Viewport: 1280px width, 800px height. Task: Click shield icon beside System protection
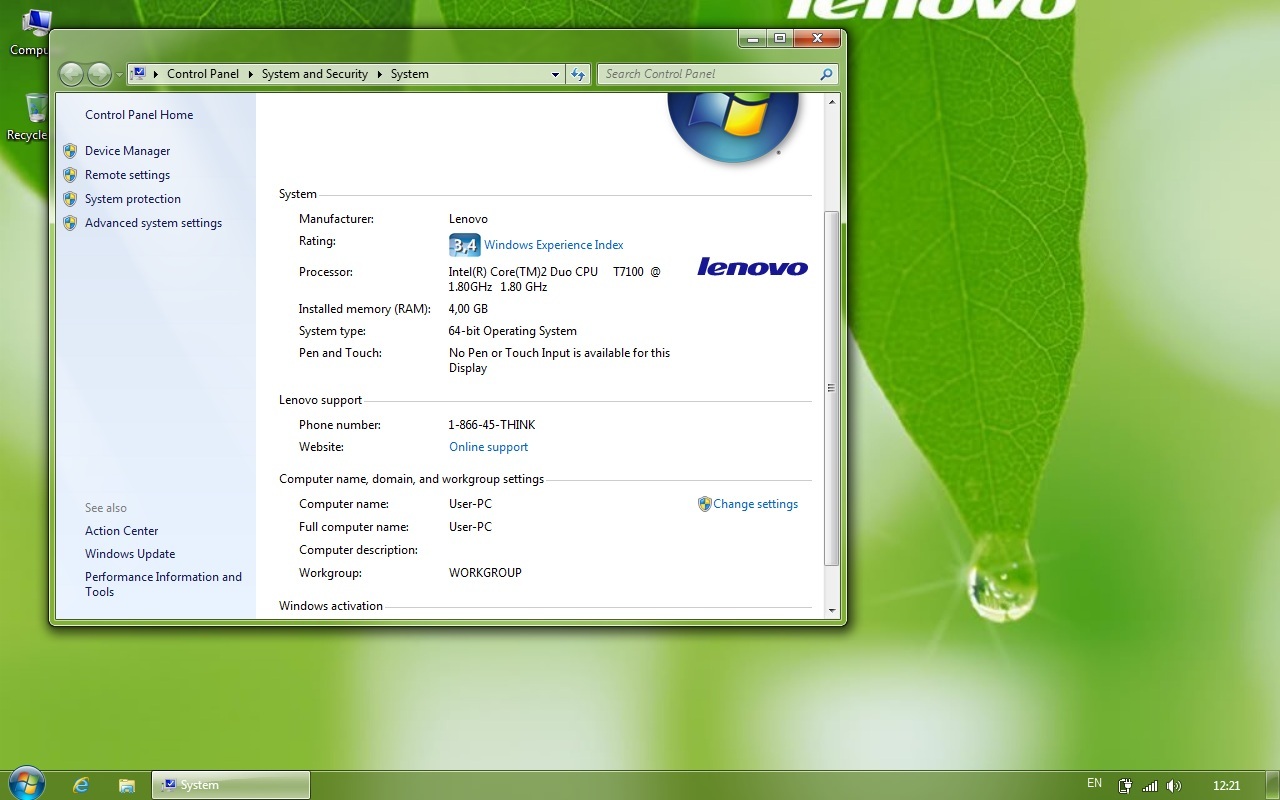coord(70,199)
